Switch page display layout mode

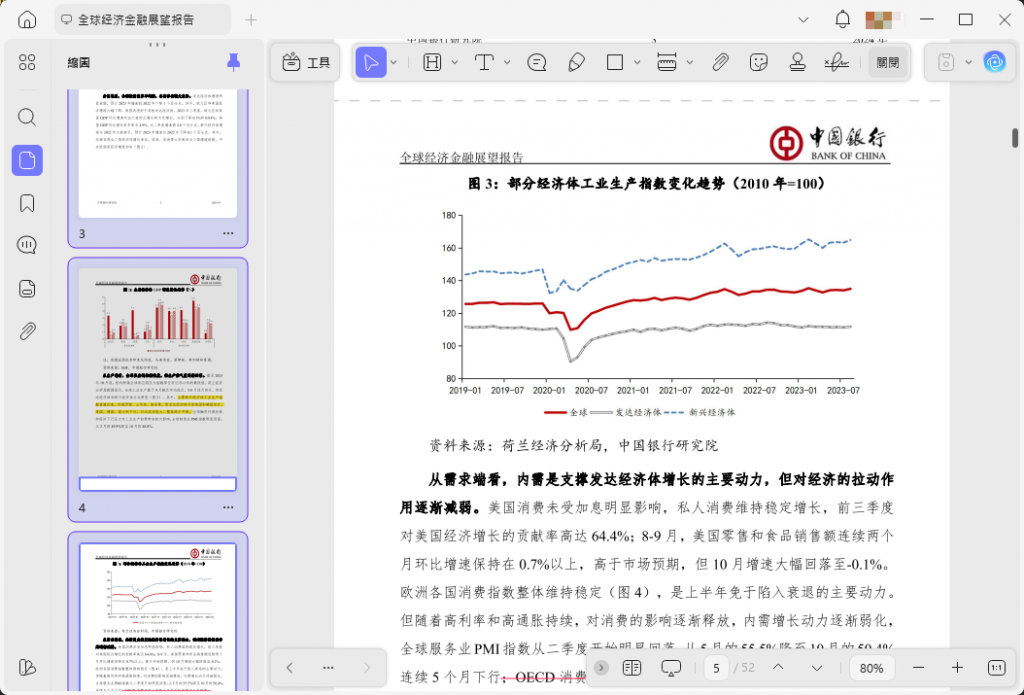[x=632, y=668]
